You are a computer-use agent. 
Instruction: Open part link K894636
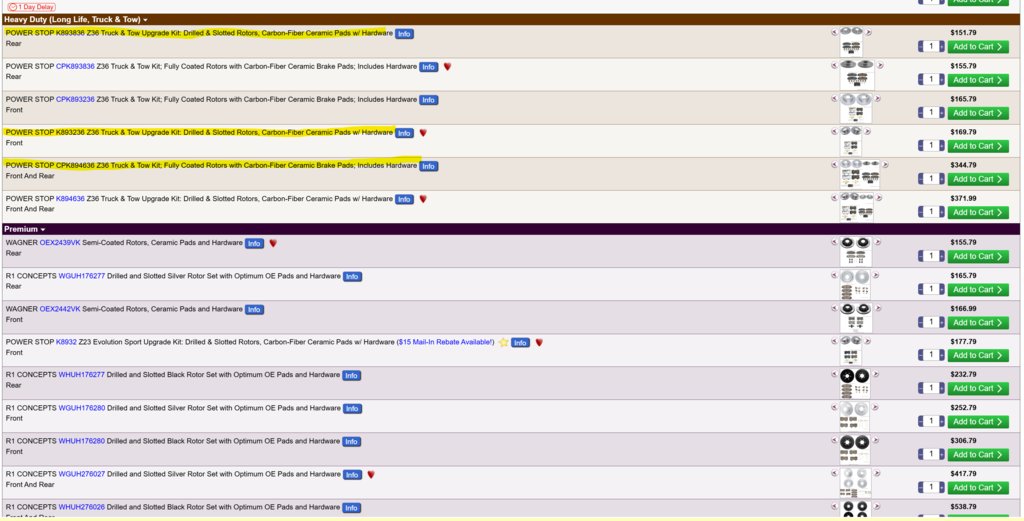click(x=70, y=198)
